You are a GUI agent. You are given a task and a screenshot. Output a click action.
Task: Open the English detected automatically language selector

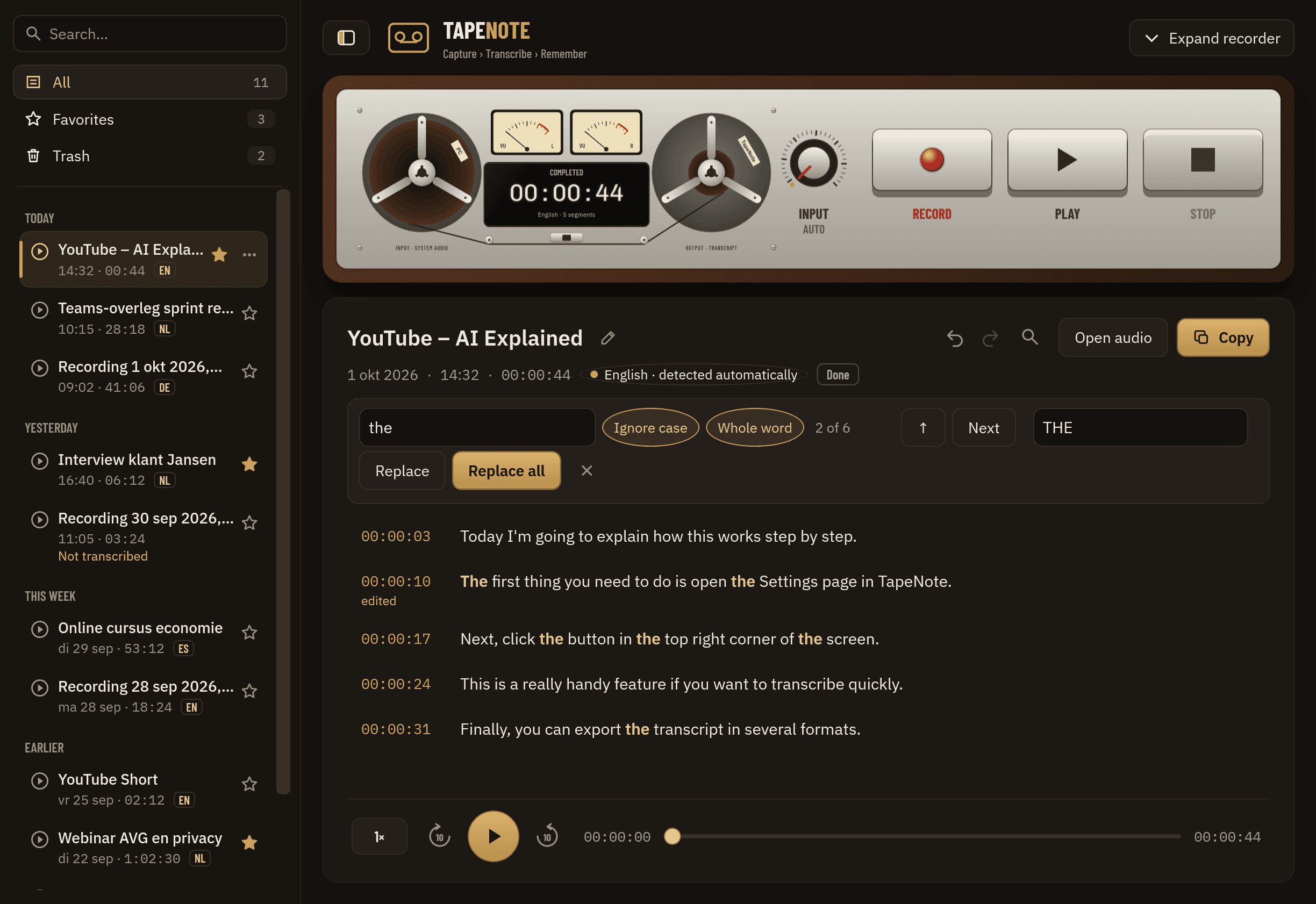pos(693,375)
